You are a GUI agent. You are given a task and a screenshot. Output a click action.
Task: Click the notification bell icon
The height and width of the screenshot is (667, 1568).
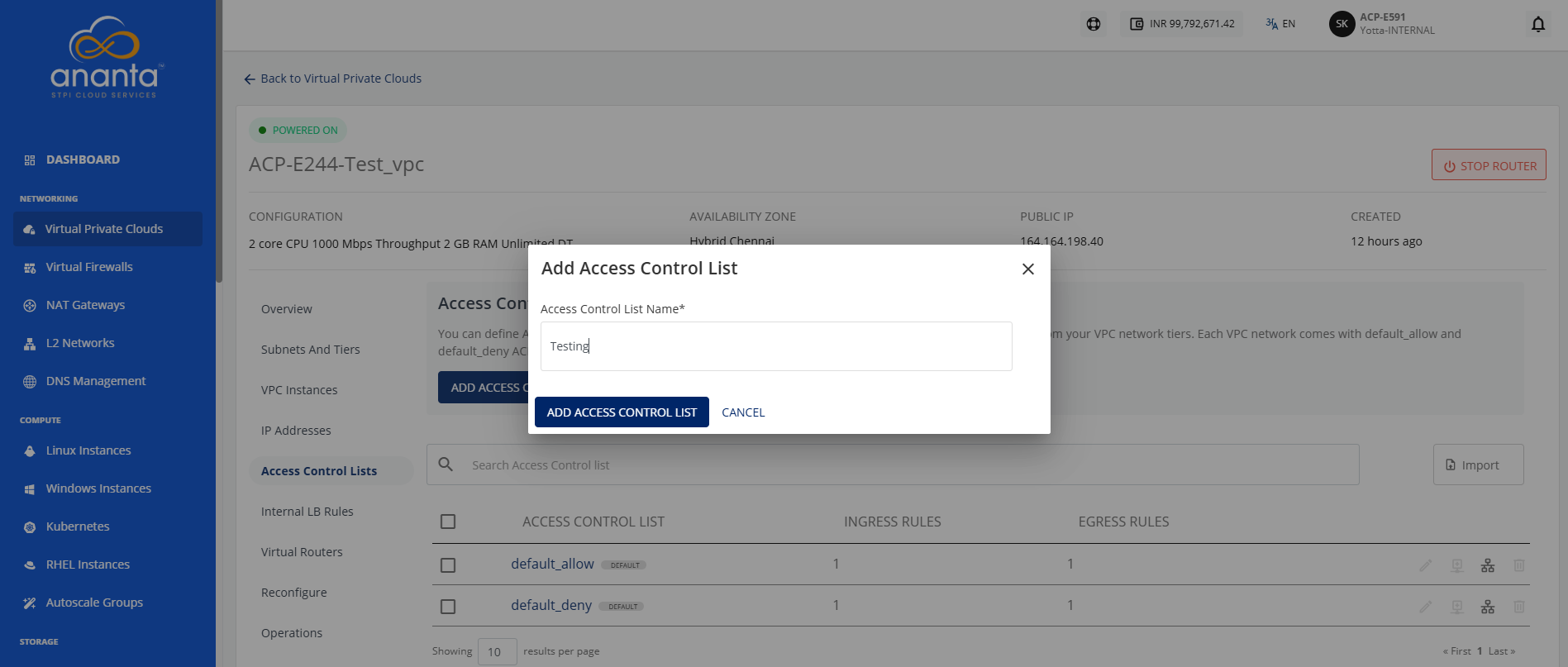[x=1537, y=24]
